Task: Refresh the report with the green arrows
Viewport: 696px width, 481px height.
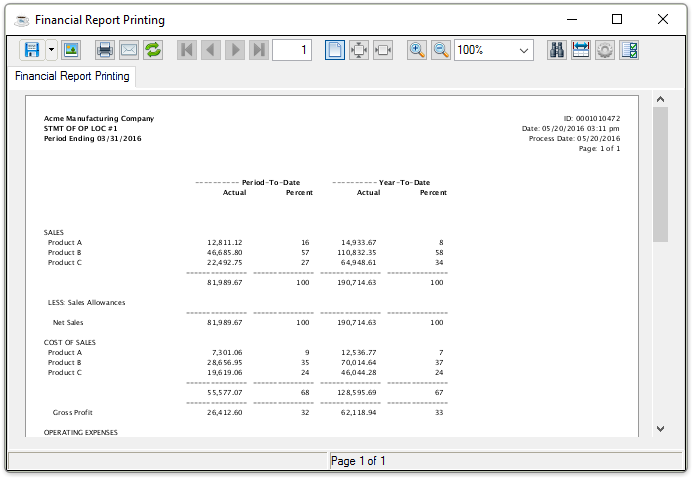Action: (153, 50)
